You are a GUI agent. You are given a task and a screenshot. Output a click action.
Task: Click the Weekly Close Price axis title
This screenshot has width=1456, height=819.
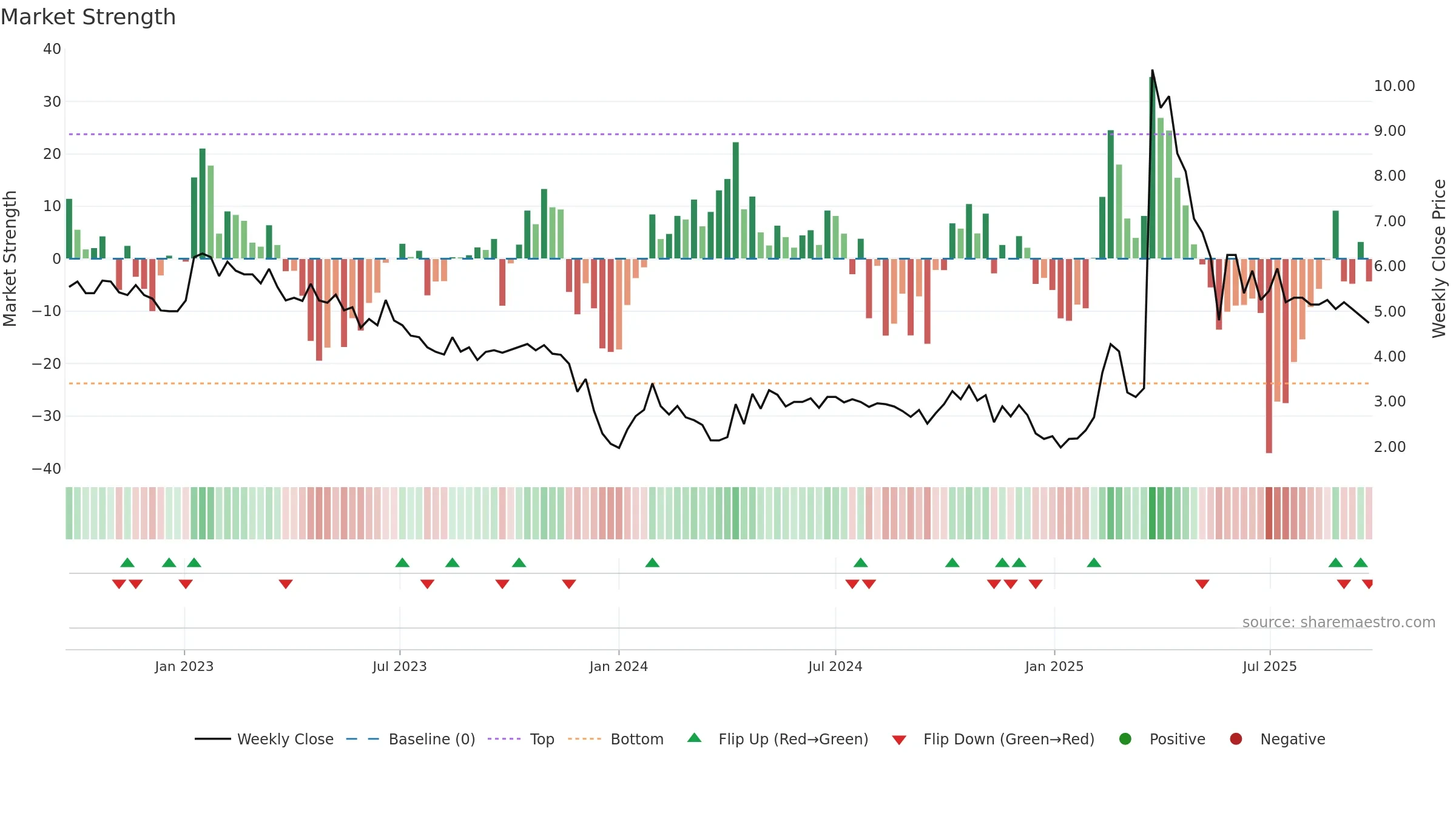point(1439,258)
